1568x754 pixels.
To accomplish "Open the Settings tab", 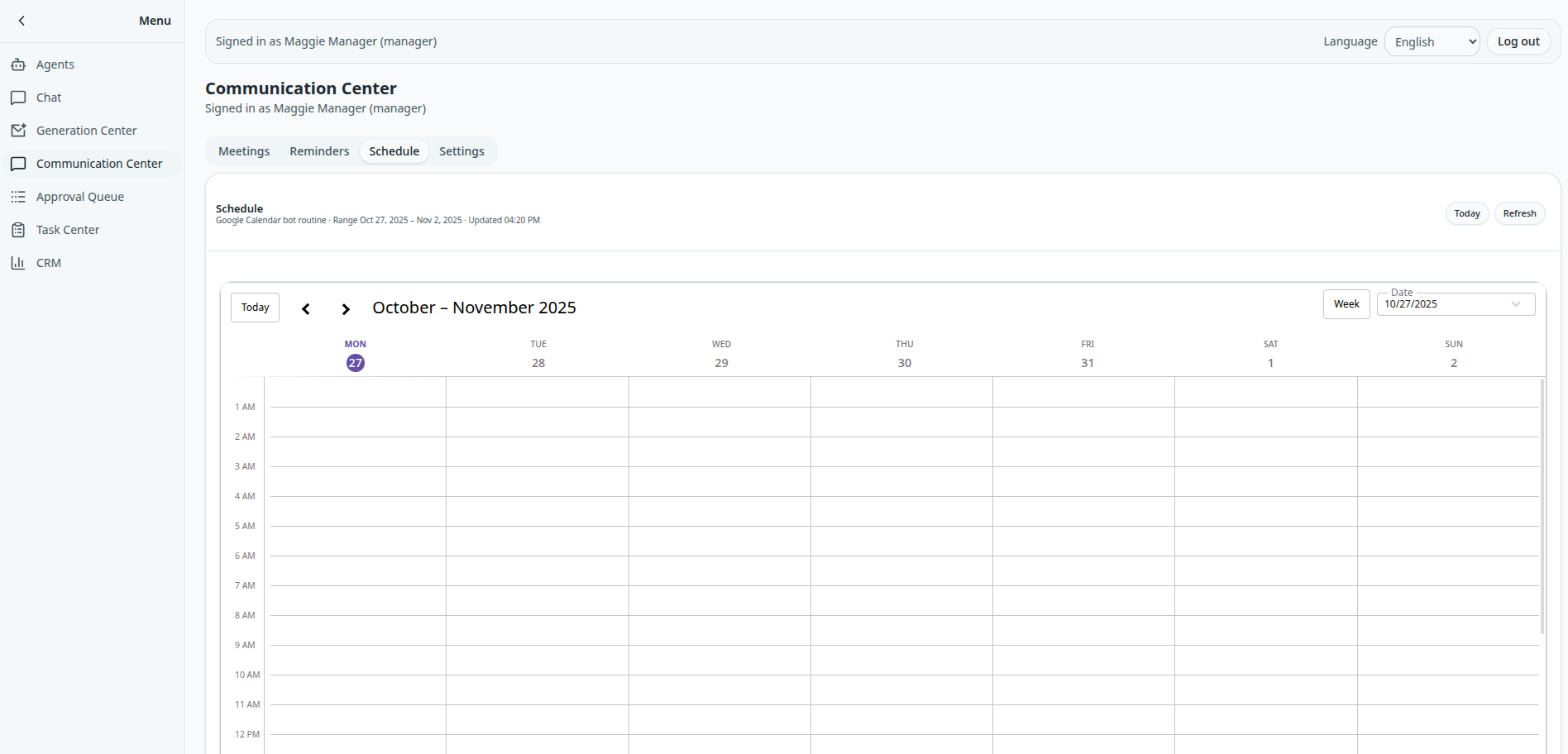I will point(461,151).
